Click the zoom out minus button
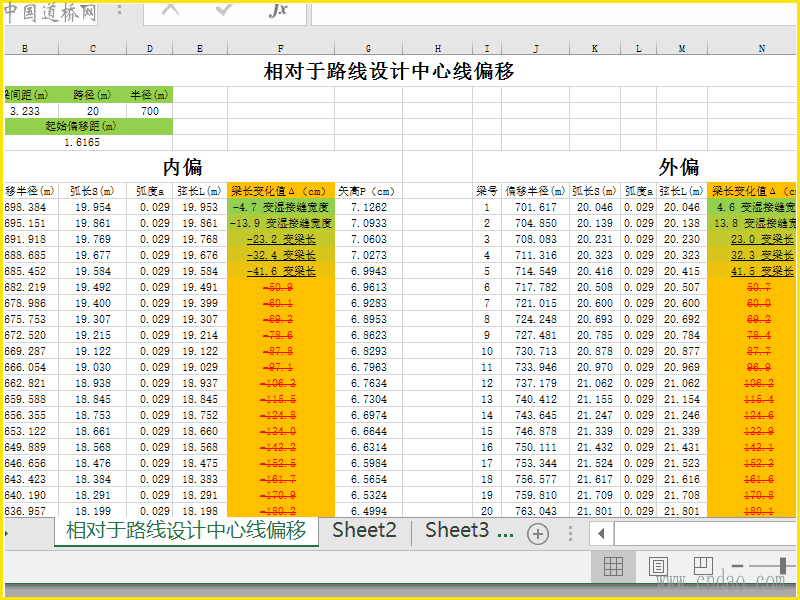This screenshot has width=800, height=600. coord(737,566)
